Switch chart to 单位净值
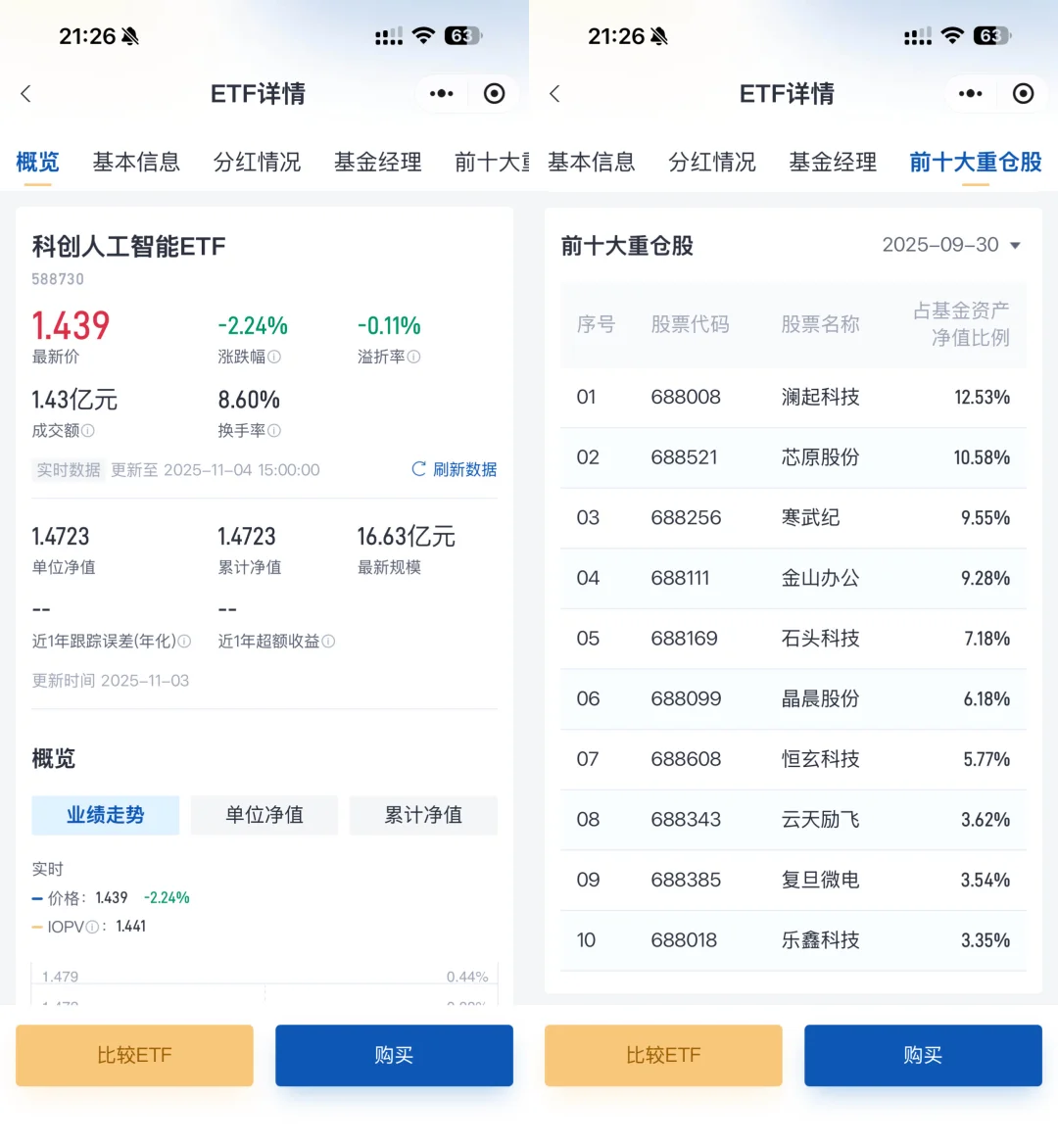This screenshot has width=1058, height=1148. click(x=264, y=815)
